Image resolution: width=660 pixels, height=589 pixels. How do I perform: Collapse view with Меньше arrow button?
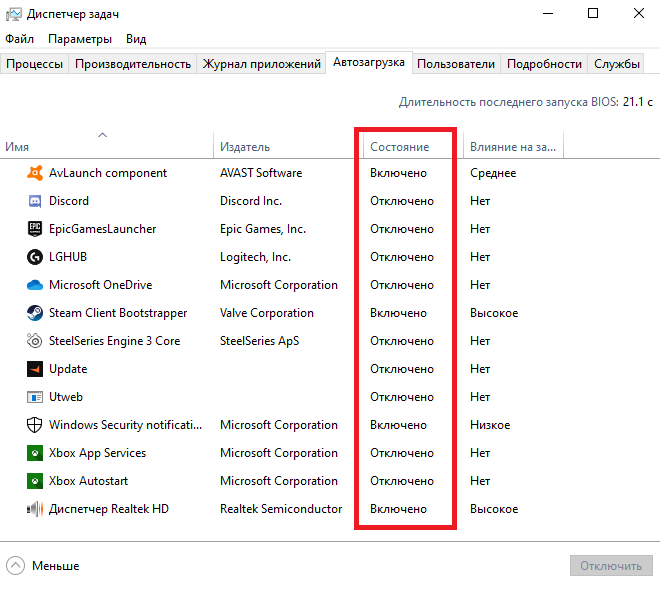16,566
